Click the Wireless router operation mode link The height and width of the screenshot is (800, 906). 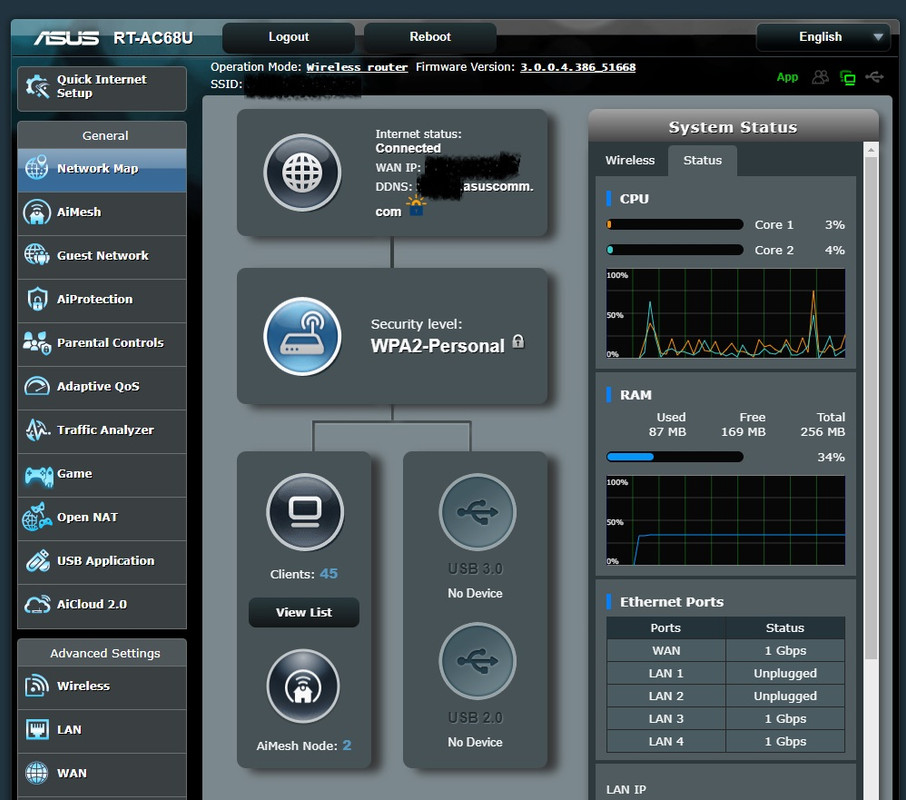coord(357,67)
